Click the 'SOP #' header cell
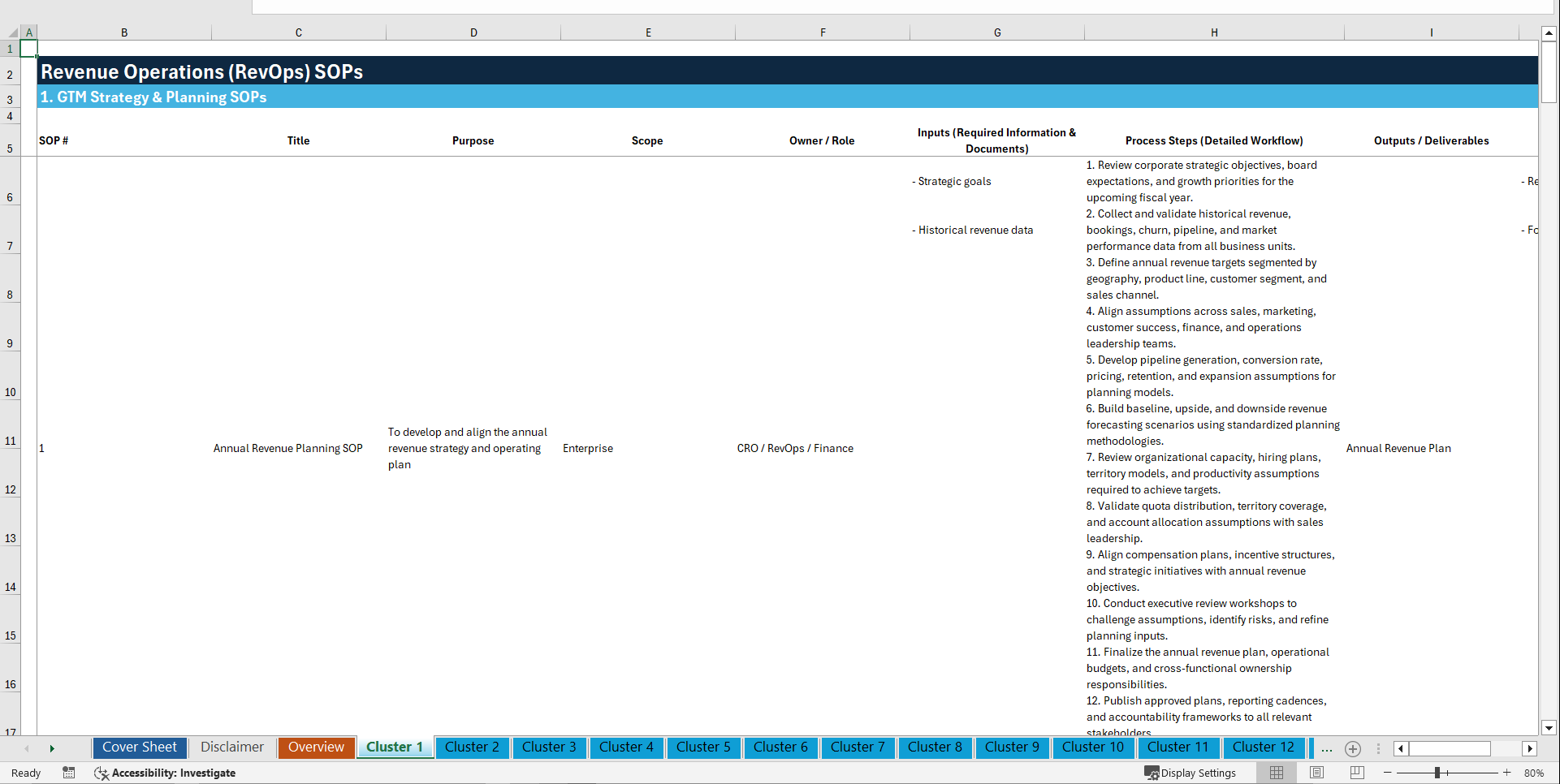 (54, 140)
